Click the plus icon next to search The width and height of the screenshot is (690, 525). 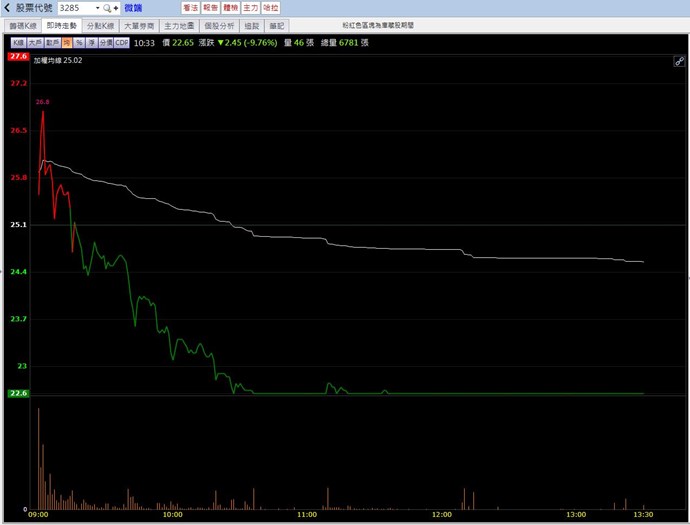116,8
